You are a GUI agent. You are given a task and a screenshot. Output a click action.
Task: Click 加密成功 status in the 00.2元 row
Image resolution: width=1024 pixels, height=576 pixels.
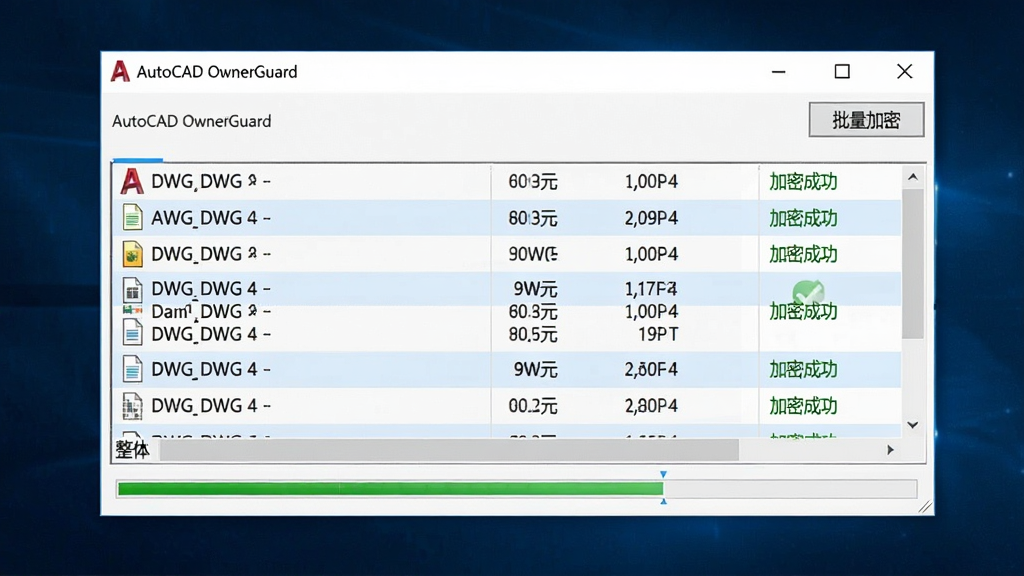[803, 406]
